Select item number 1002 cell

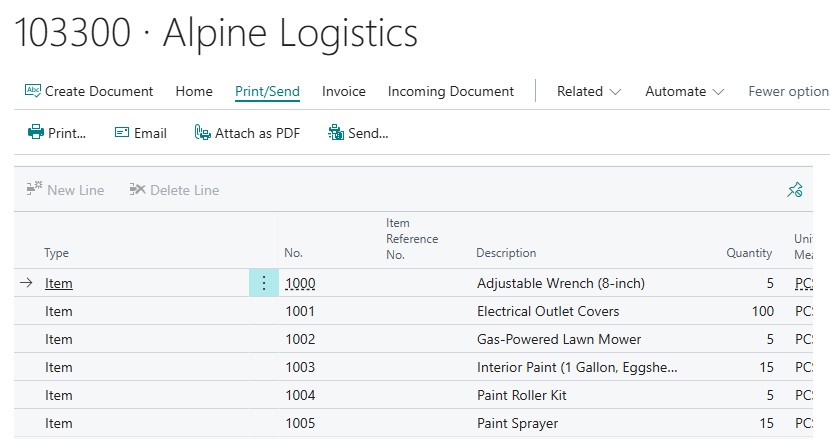point(300,339)
